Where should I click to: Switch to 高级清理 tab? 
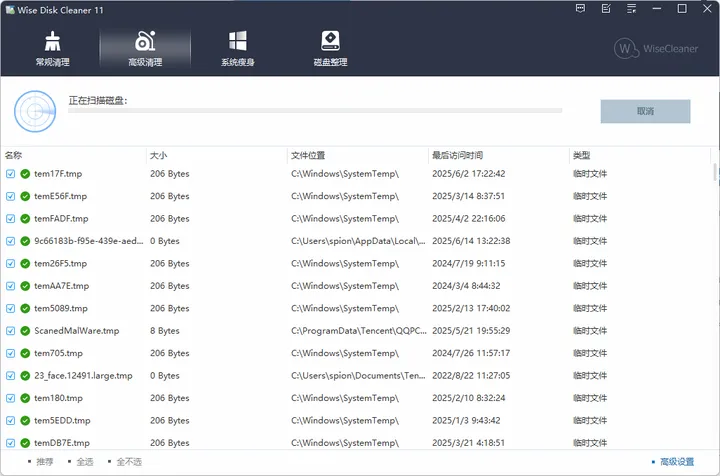point(145,49)
